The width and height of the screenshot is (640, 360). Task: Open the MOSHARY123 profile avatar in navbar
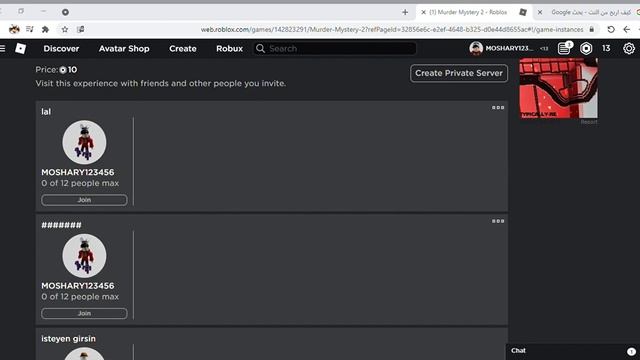pos(476,48)
